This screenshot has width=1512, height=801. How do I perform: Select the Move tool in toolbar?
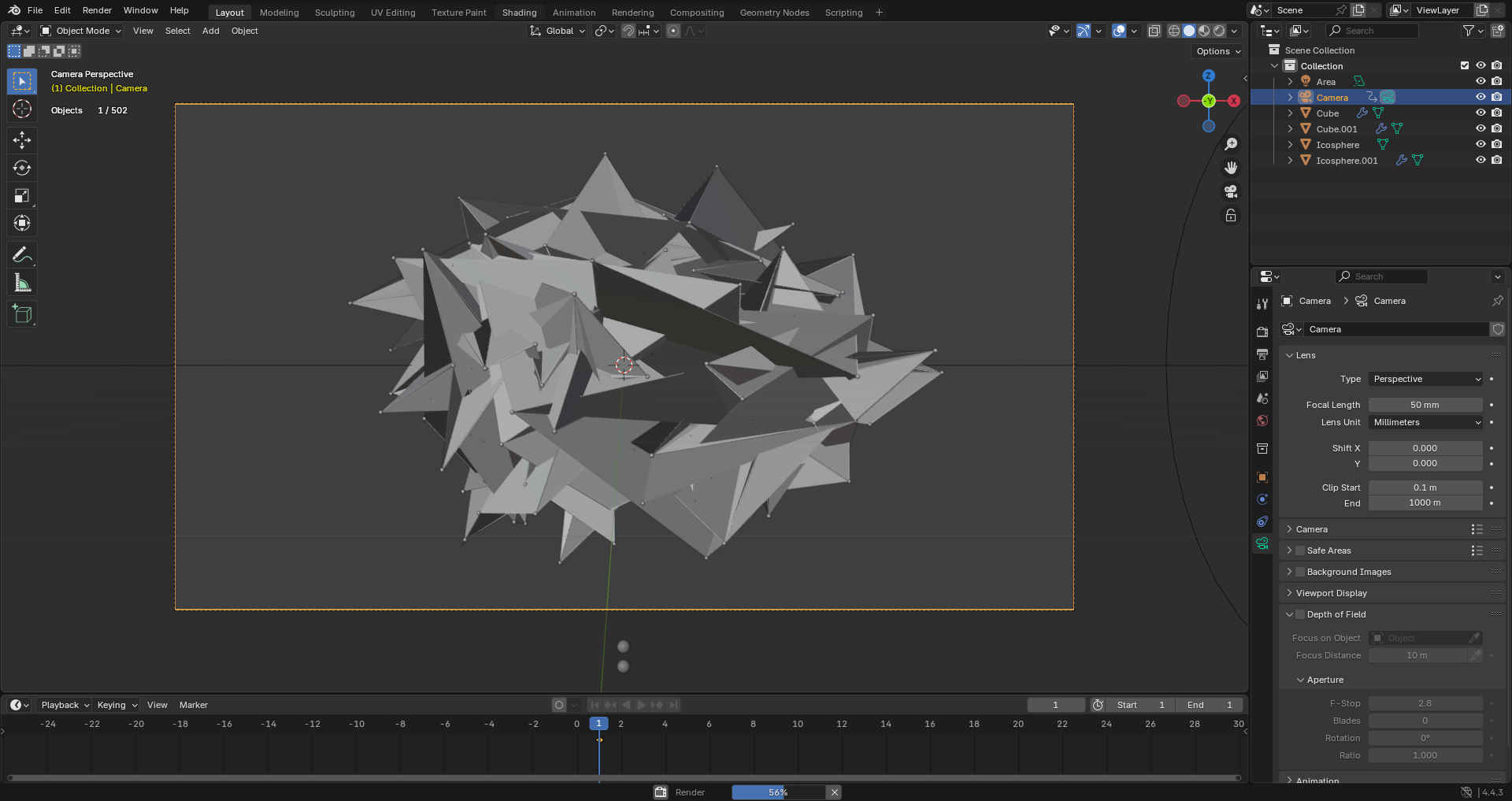[x=22, y=140]
